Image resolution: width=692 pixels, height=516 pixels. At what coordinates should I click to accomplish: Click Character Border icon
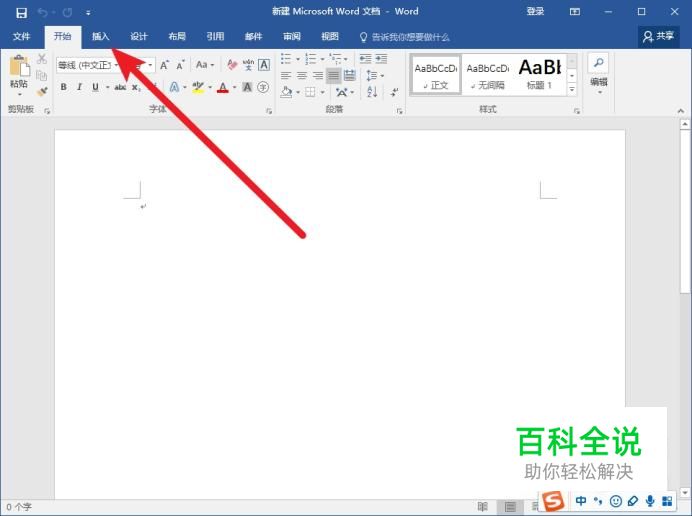coord(264,65)
